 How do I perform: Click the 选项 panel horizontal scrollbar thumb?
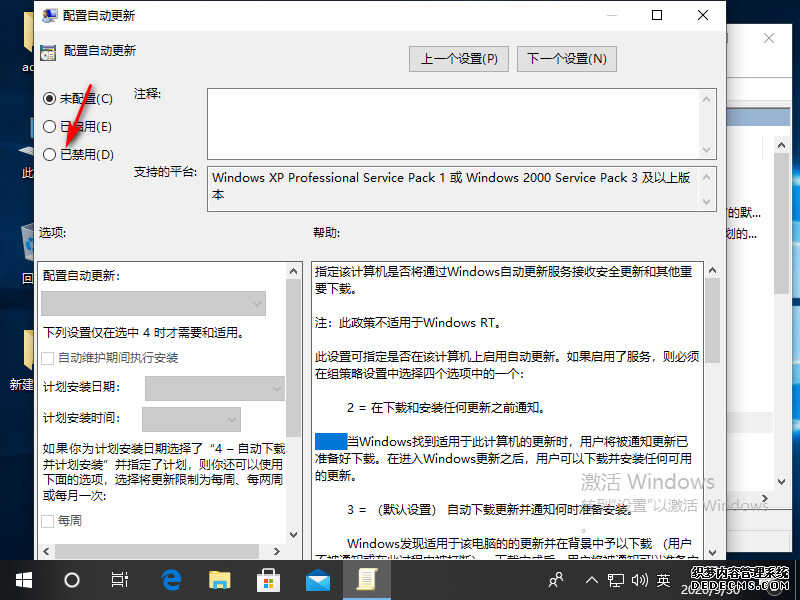pyautogui.click(x=157, y=552)
